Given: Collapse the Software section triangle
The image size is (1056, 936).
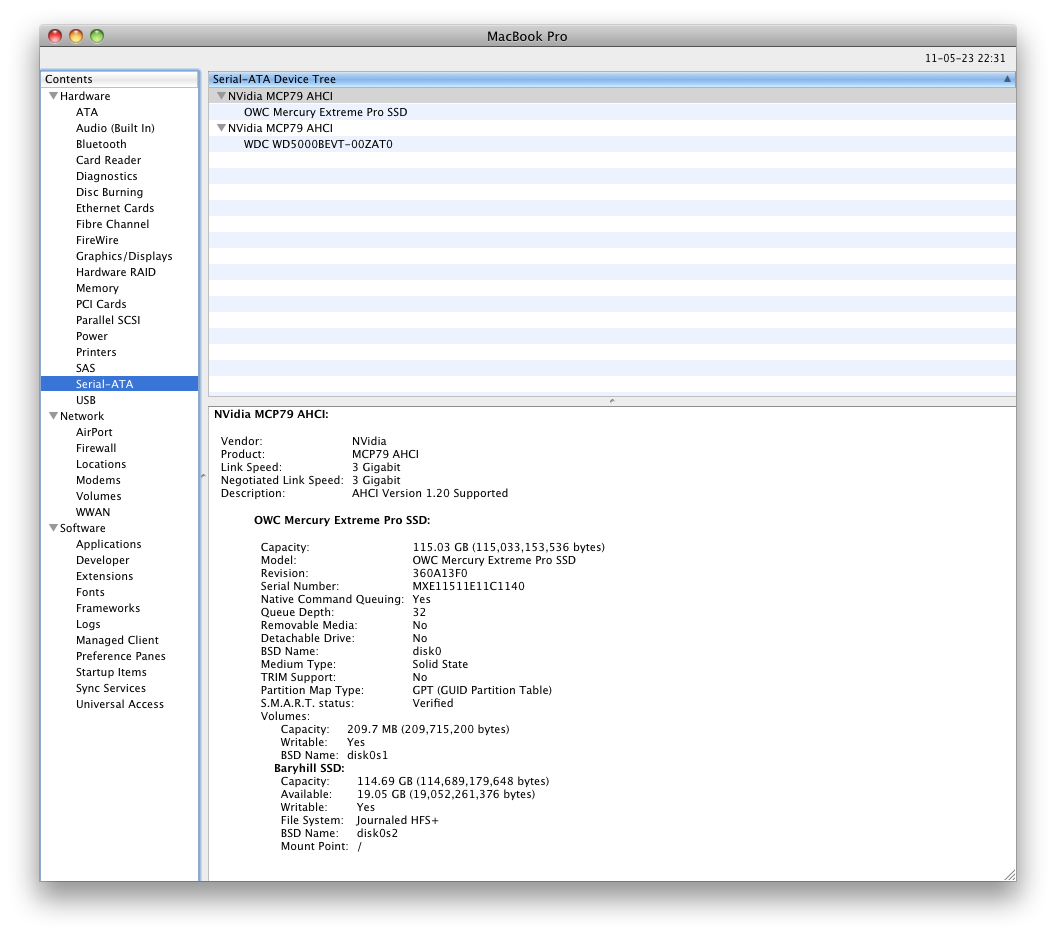Looking at the screenshot, I should (x=53, y=528).
